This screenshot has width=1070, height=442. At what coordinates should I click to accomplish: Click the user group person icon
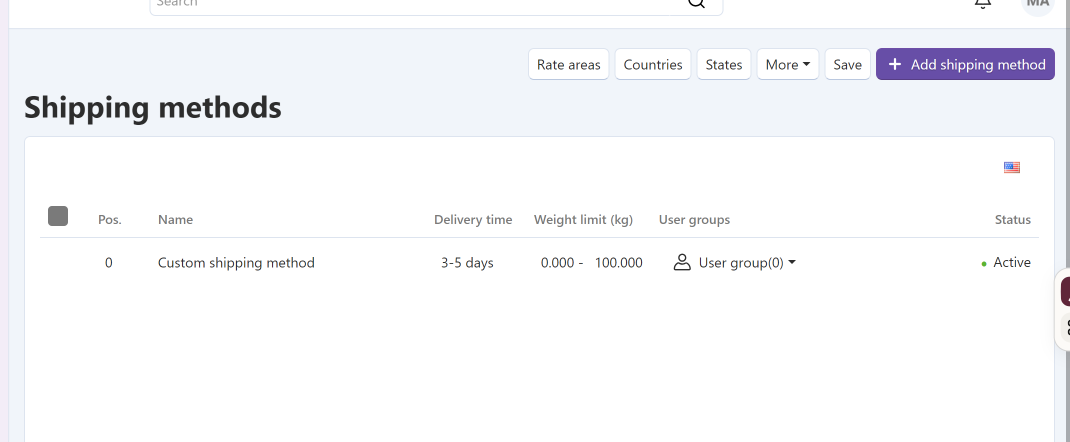pos(682,263)
